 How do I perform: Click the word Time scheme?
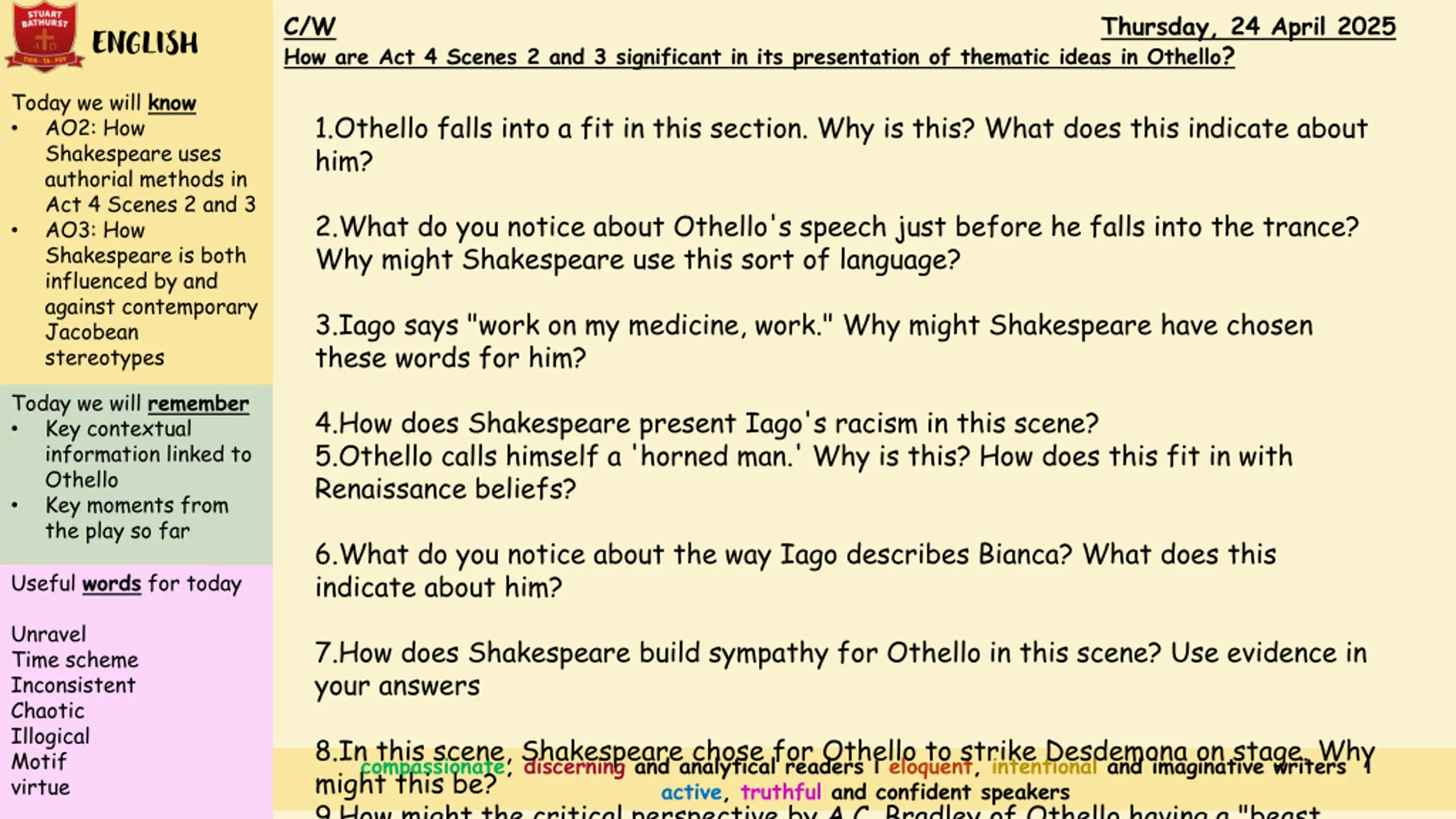click(x=75, y=660)
